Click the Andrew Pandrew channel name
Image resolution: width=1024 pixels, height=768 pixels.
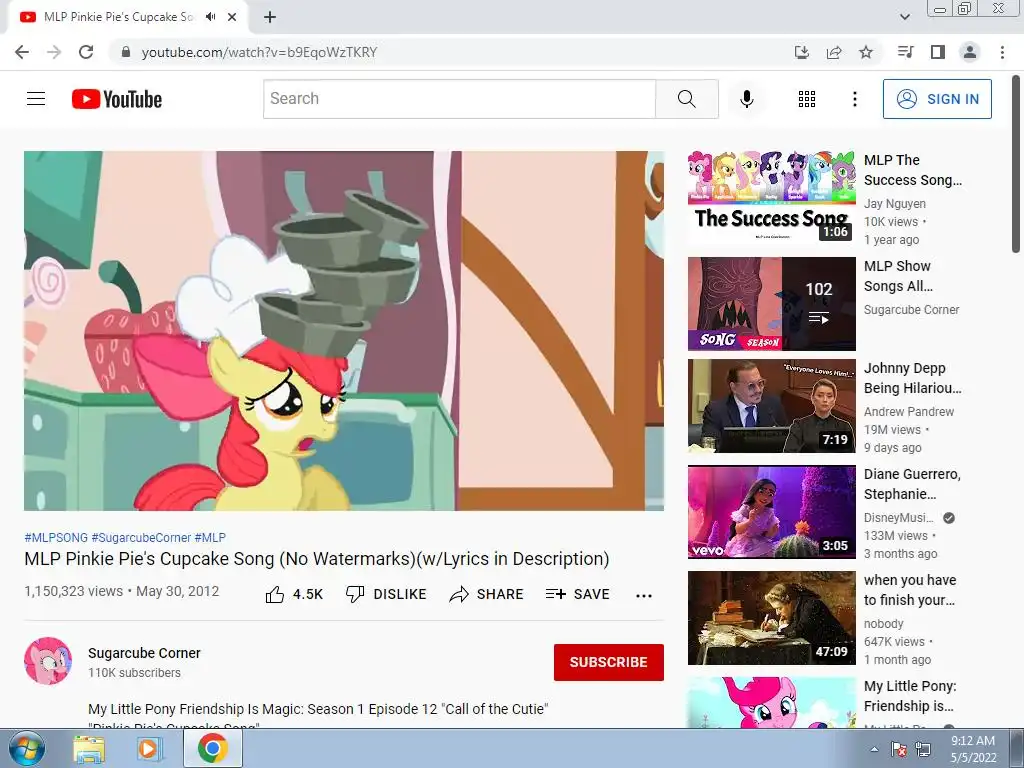point(909,411)
